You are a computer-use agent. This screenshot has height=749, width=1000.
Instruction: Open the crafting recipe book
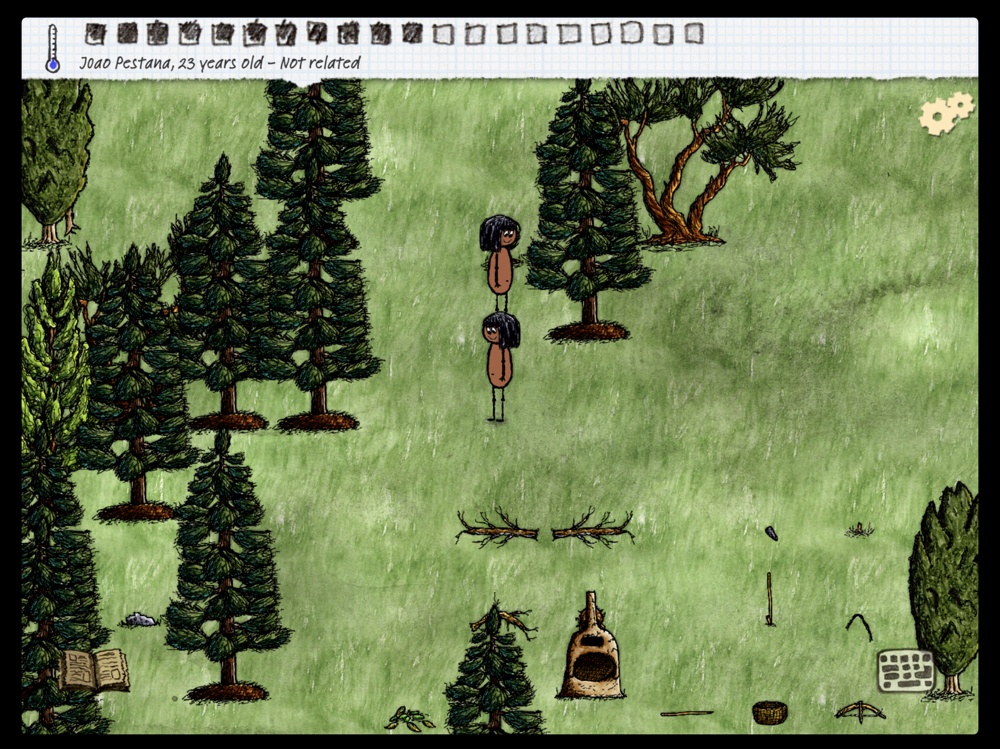pyautogui.click(x=94, y=671)
